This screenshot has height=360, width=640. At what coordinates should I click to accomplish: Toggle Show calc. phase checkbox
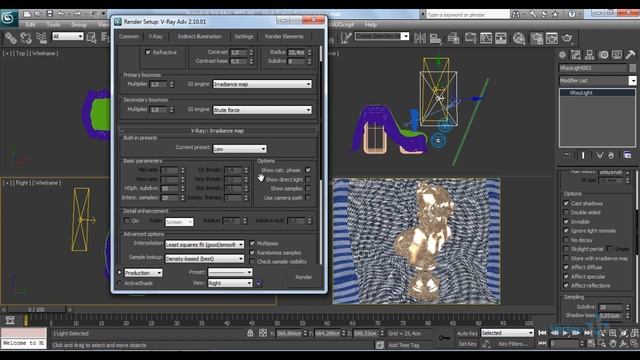308,170
